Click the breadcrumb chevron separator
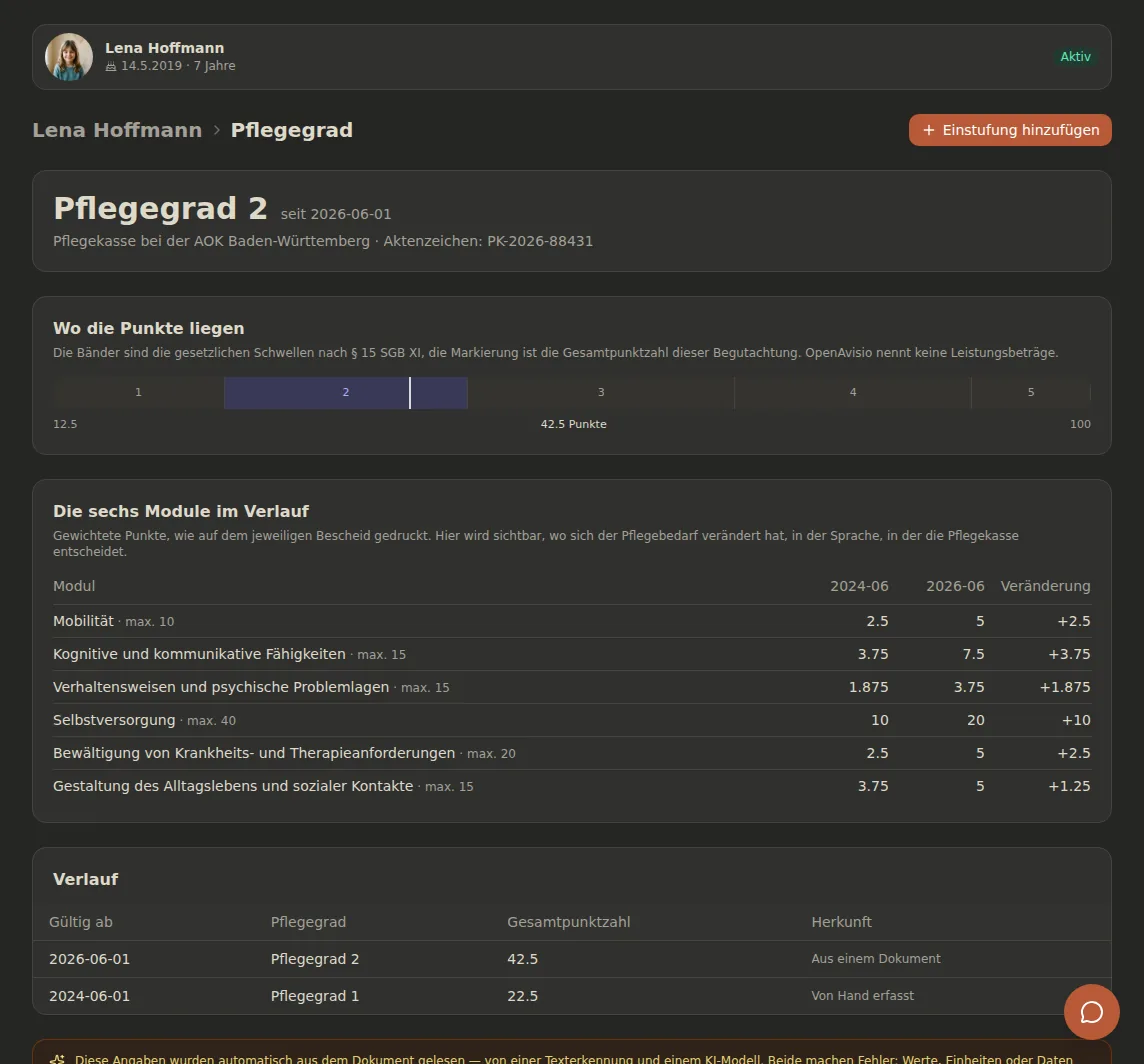Viewport: 1144px width, 1064px height. coord(217,130)
